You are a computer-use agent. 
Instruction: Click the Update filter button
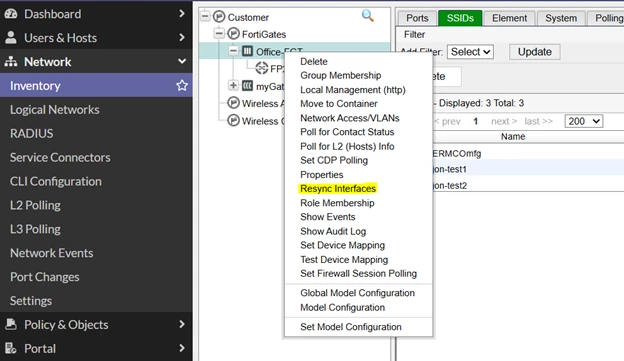[x=534, y=52]
